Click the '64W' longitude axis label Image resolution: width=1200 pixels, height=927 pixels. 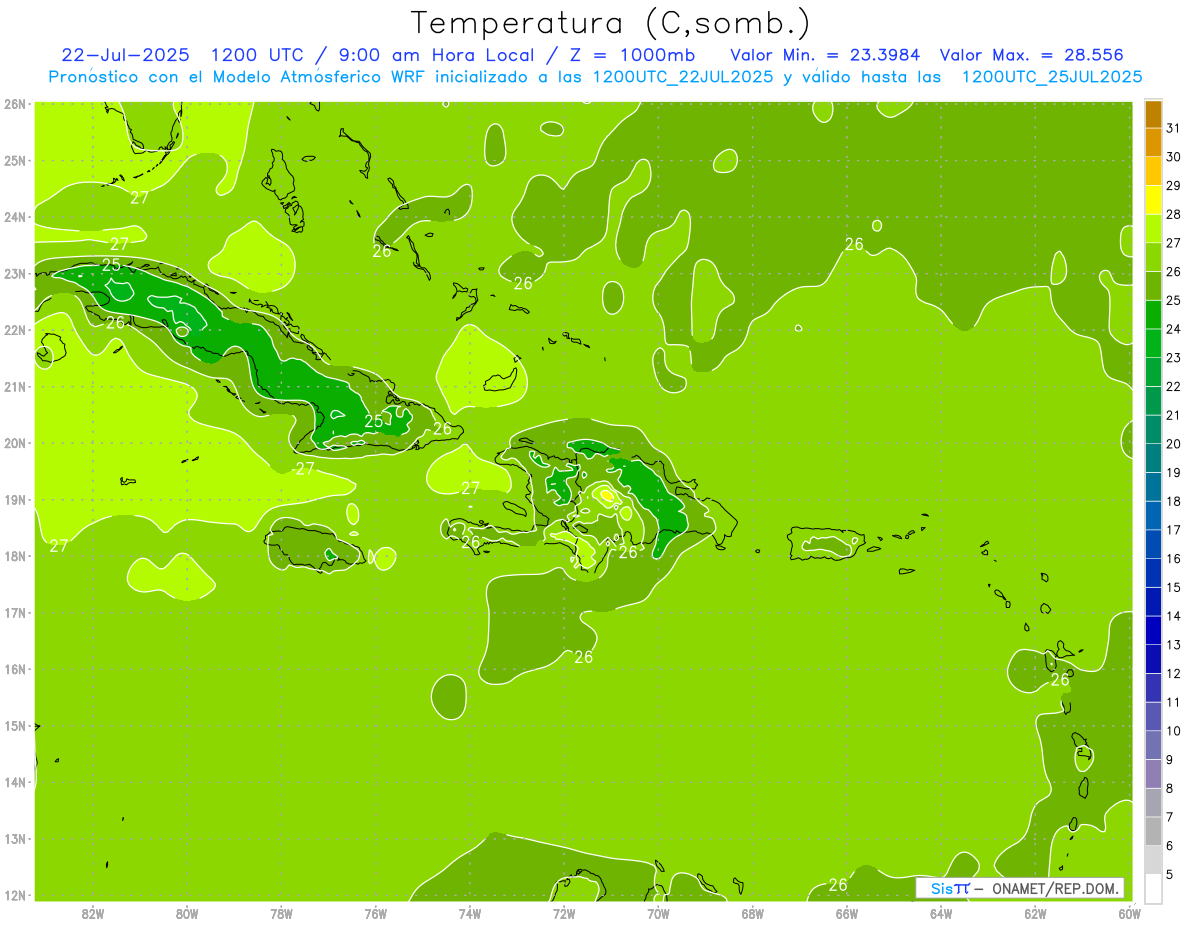pyautogui.click(x=941, y=913)
